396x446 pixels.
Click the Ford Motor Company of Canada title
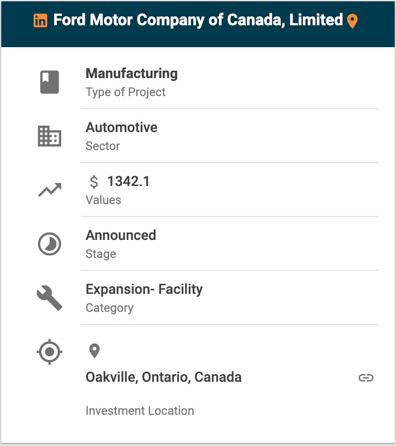click(x=198, y=20)
